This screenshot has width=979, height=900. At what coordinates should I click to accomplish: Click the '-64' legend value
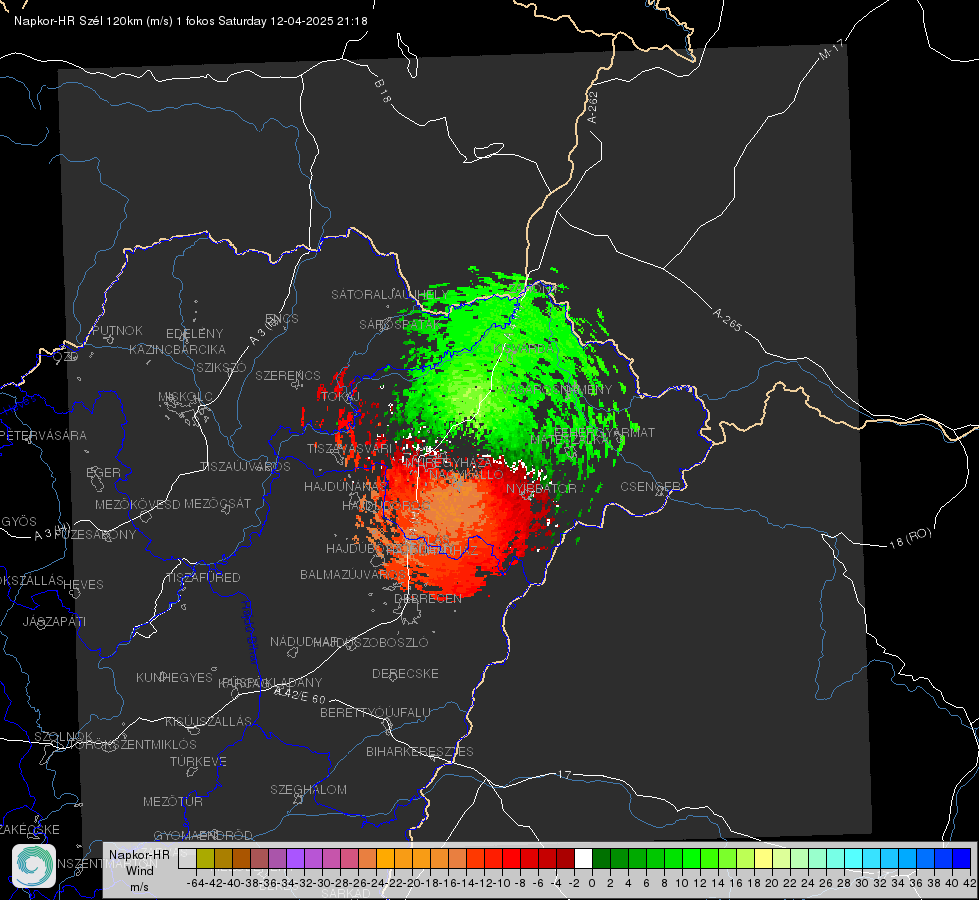tap(196, 883)
